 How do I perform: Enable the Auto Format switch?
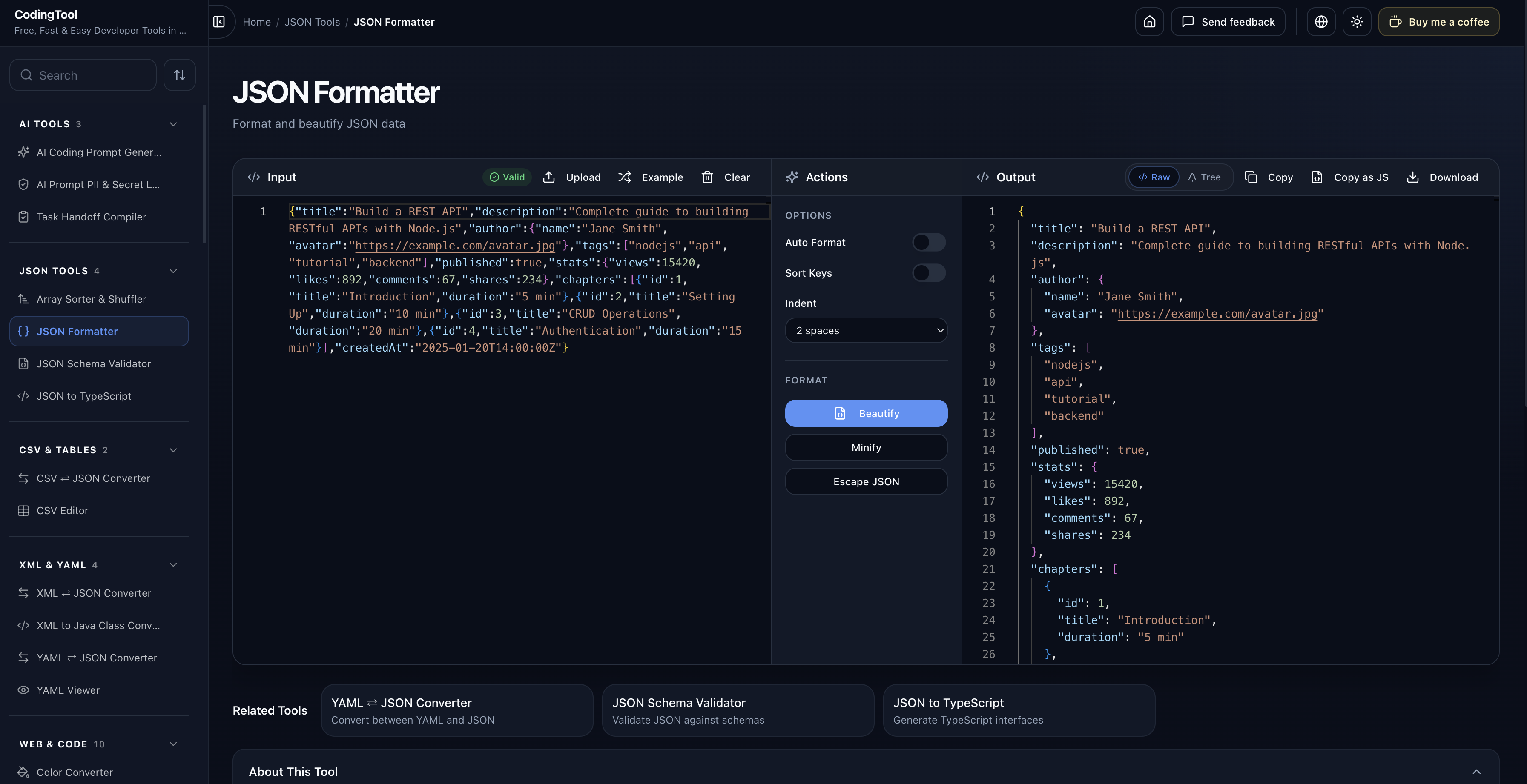[x=929, y=242]
